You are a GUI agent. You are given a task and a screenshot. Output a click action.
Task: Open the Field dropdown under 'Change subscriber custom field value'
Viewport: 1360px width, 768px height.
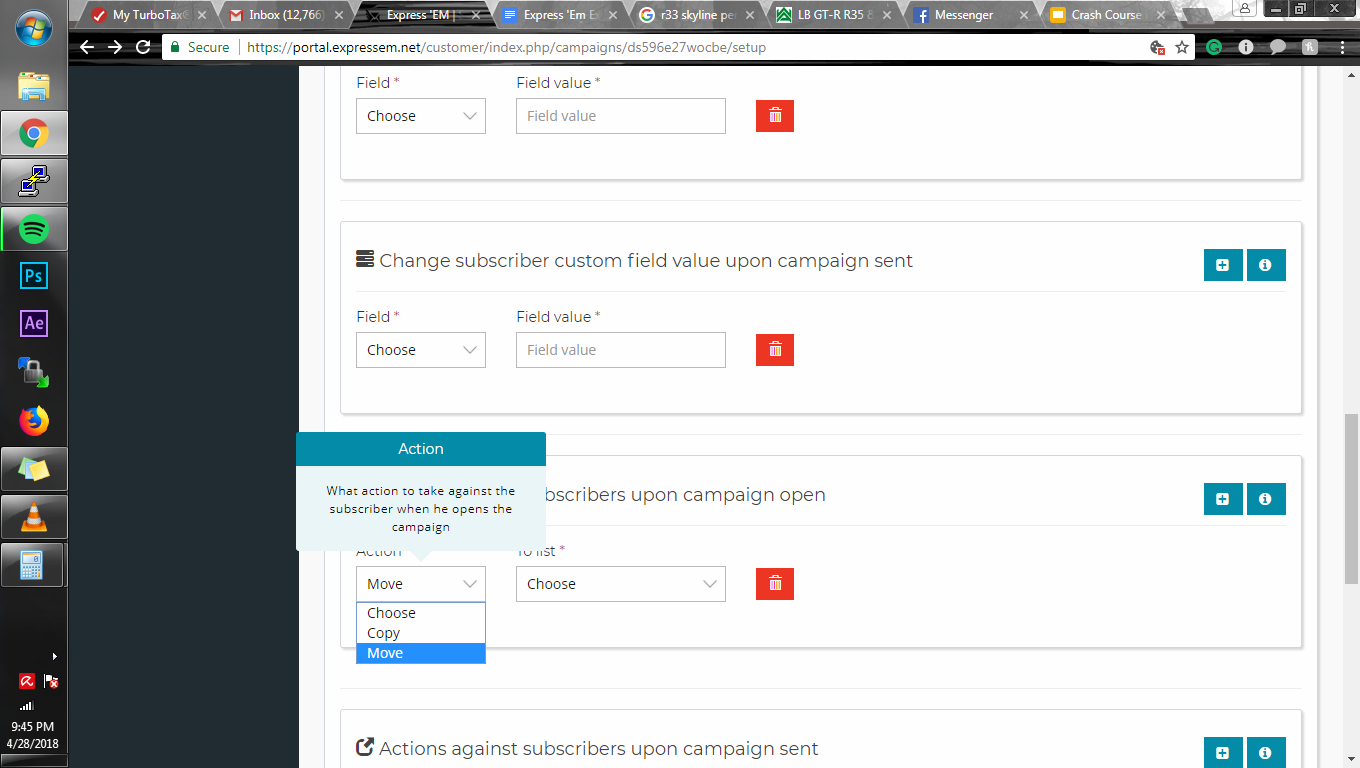(x=421, y=350)
